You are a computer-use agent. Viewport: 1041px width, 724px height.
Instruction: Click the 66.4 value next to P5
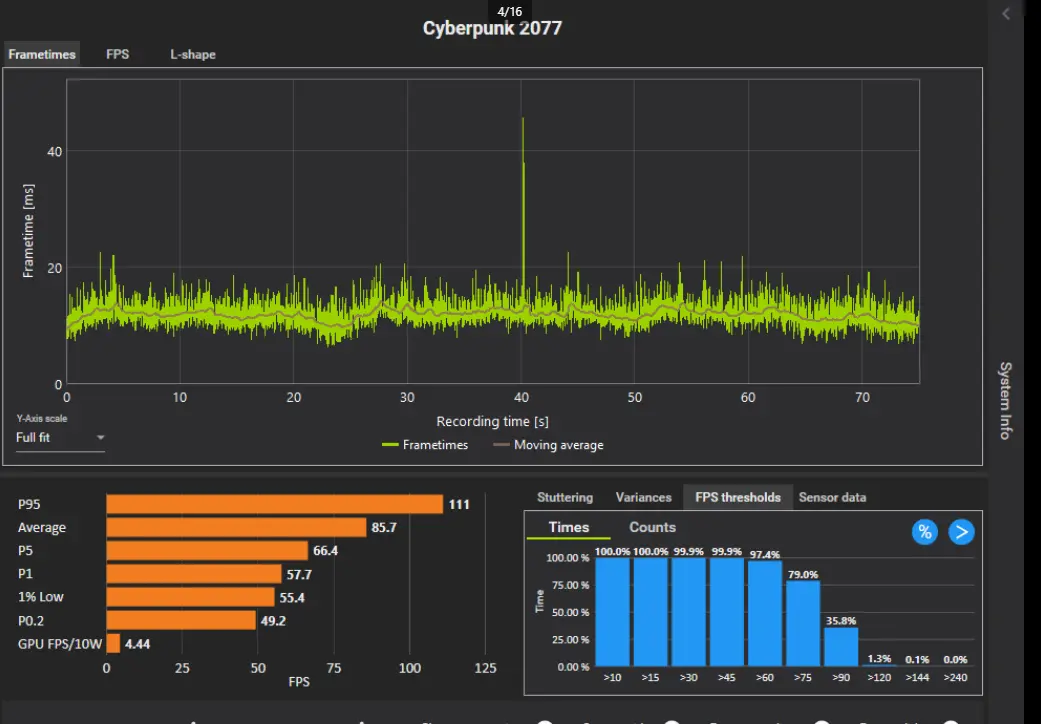(325, 551)
